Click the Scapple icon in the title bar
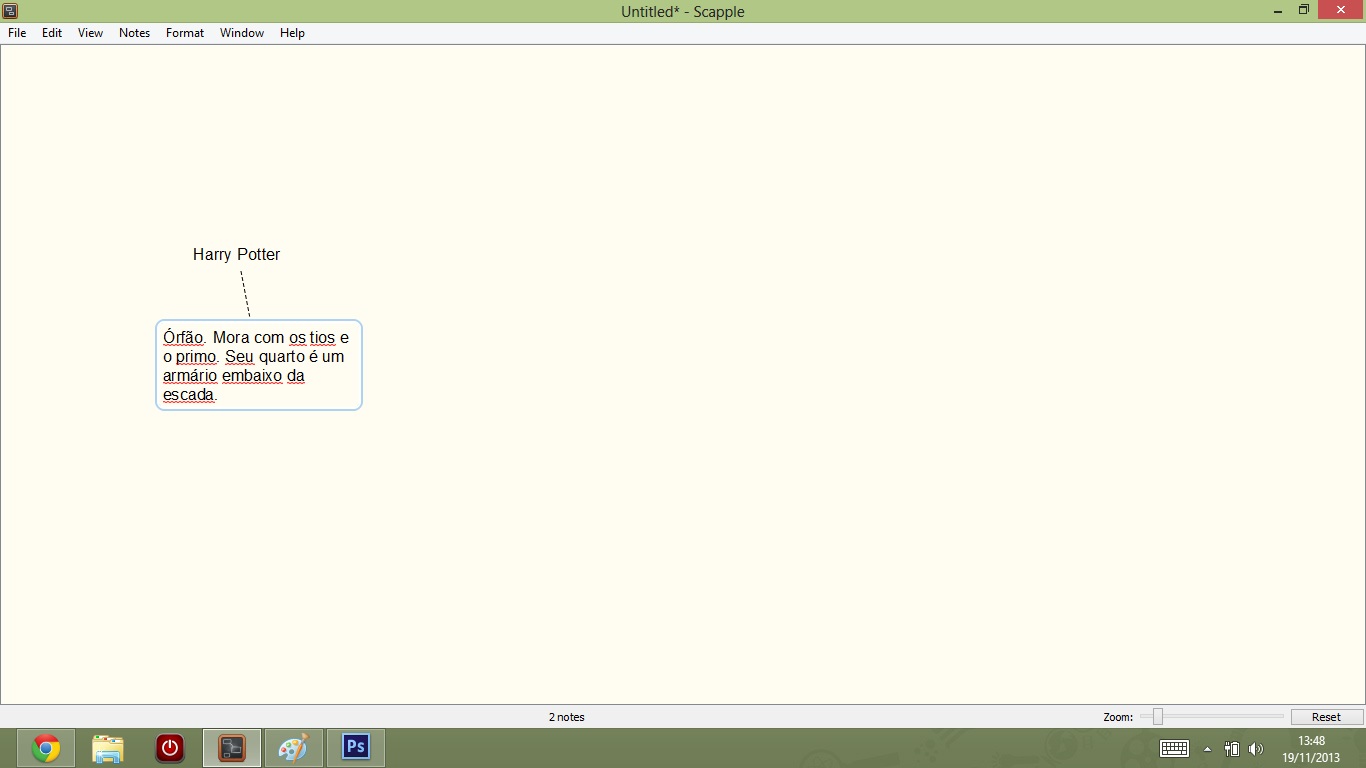 pos(11,11)
